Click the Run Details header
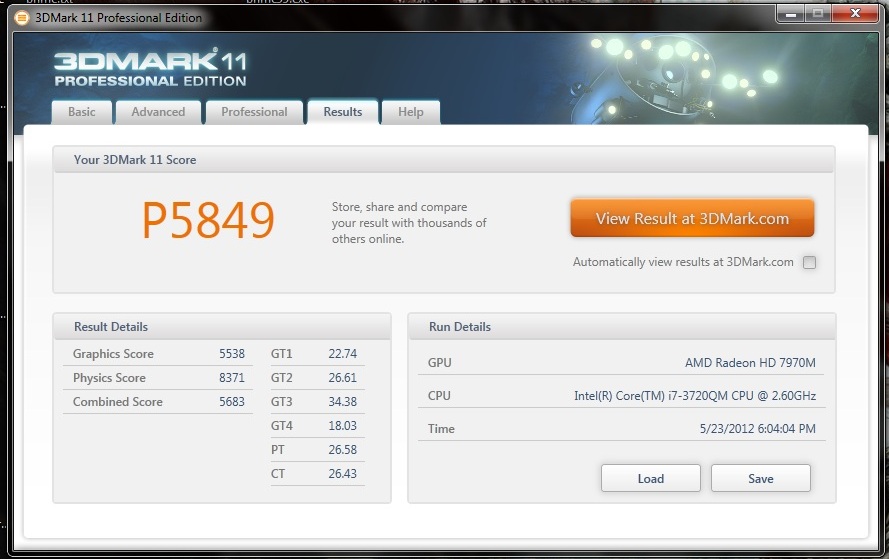Viewport: 889px width, 559px height. click(x=460, y=327)
